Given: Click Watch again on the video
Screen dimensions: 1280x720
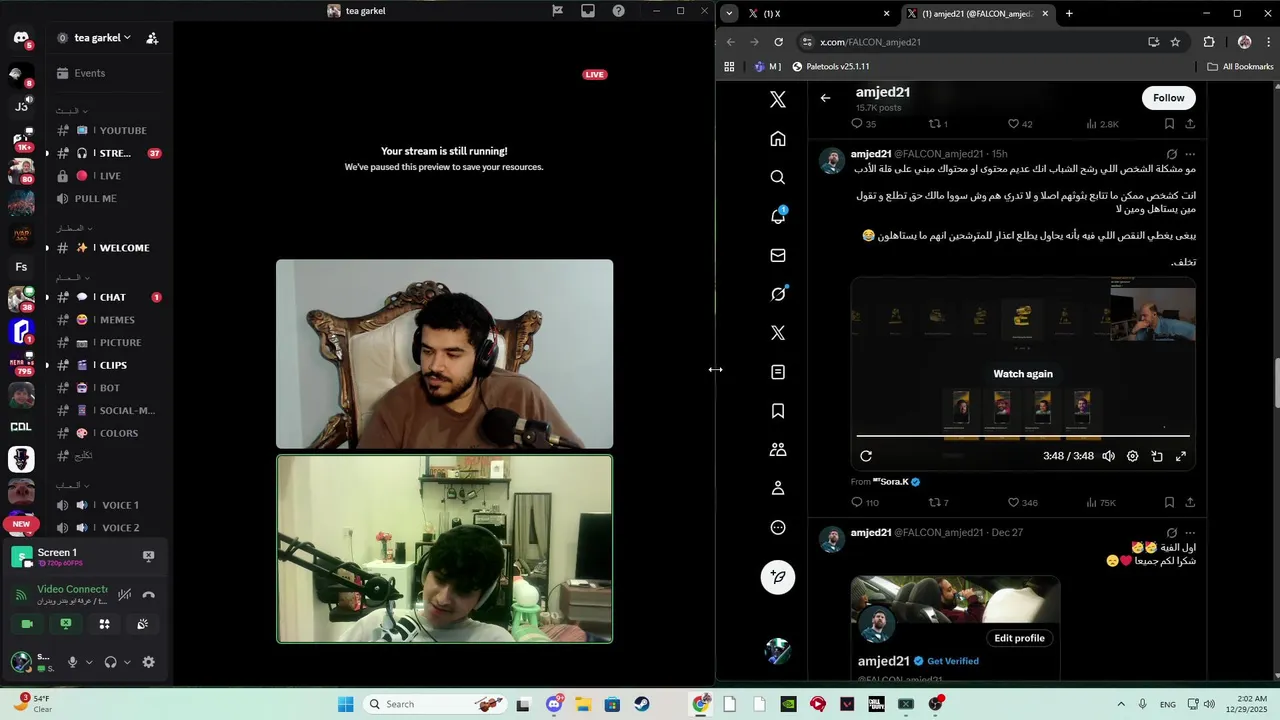Looking at the screenshot, I should pos(1023,374).
